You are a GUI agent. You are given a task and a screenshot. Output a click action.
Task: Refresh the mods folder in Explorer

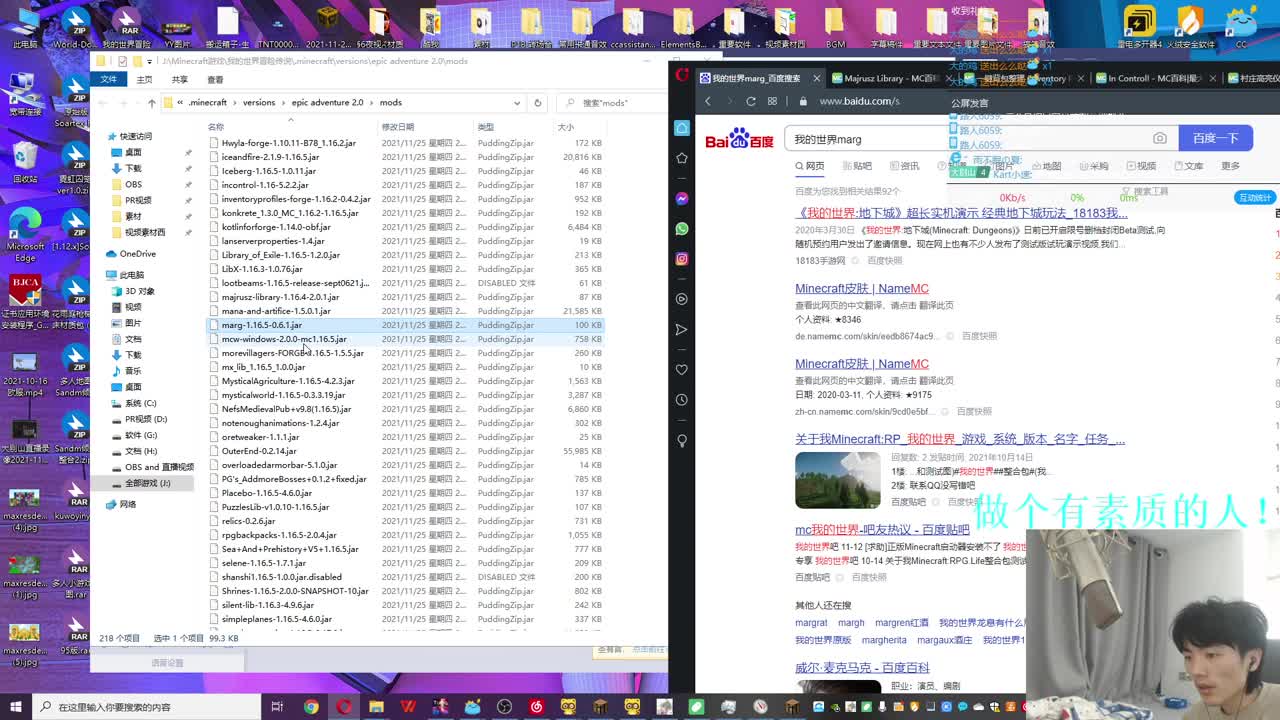(538, 102)
